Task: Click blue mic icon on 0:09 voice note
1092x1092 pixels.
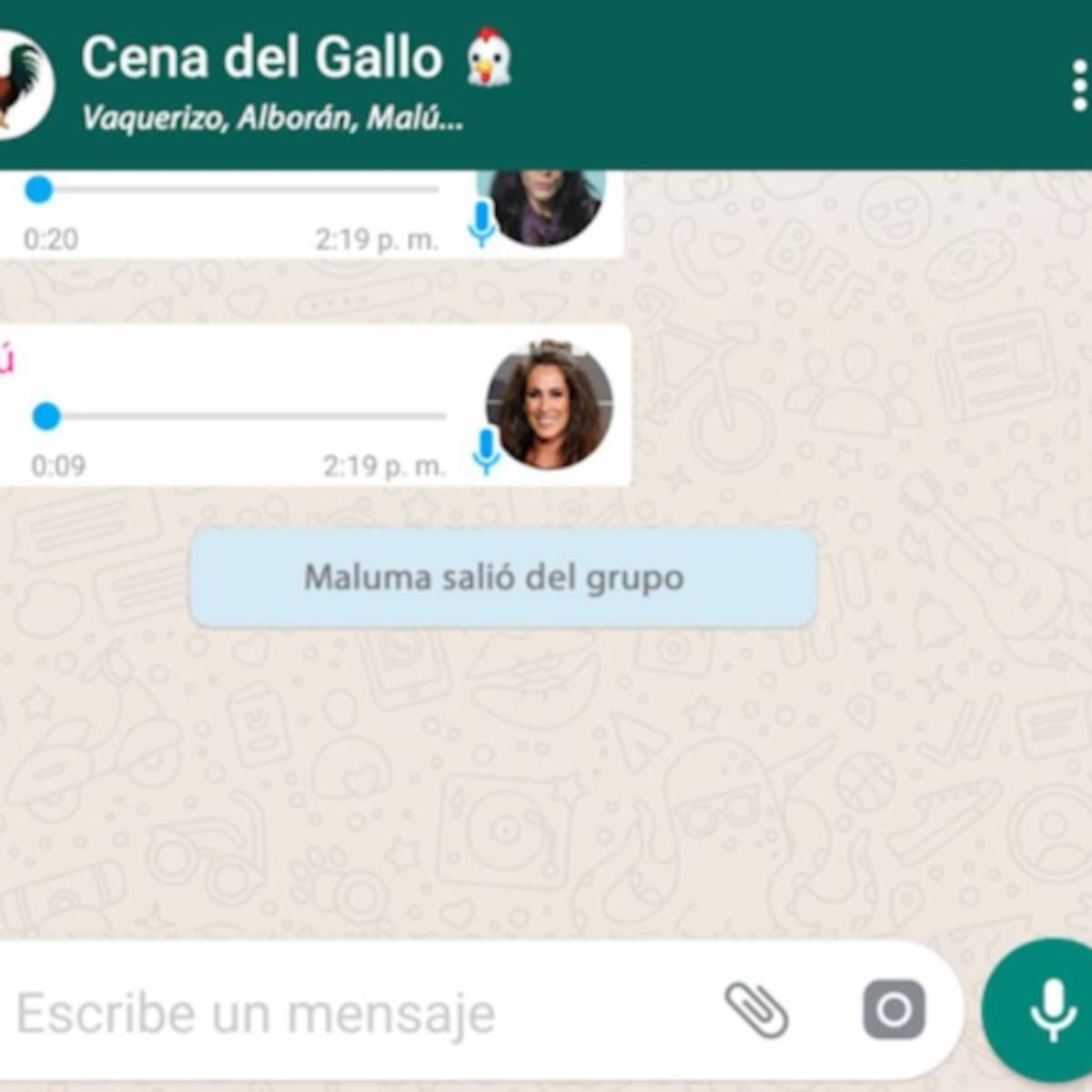Action: coord(487,451)
